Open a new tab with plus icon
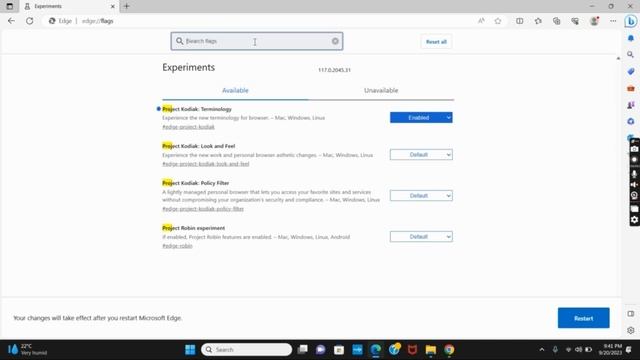 126,6
